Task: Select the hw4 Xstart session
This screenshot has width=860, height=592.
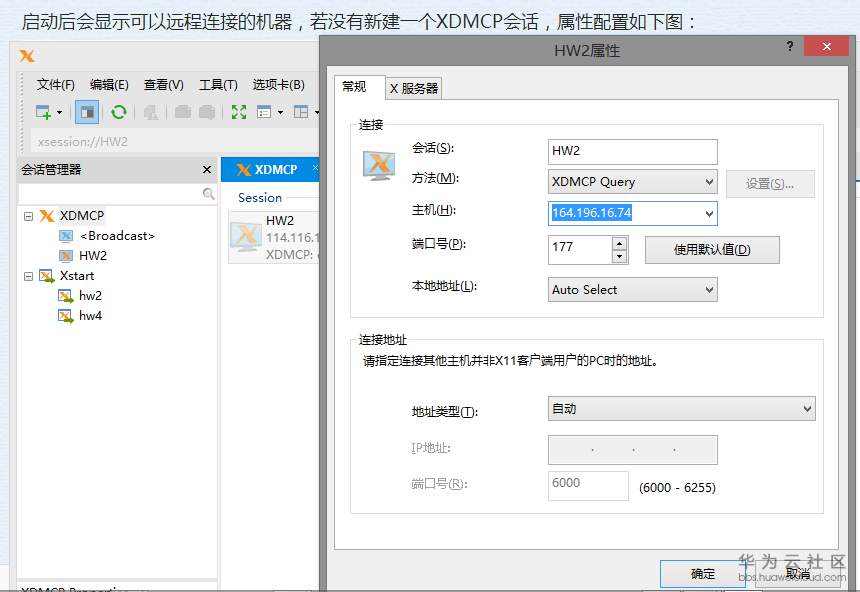Action: (x=90, y=315)
